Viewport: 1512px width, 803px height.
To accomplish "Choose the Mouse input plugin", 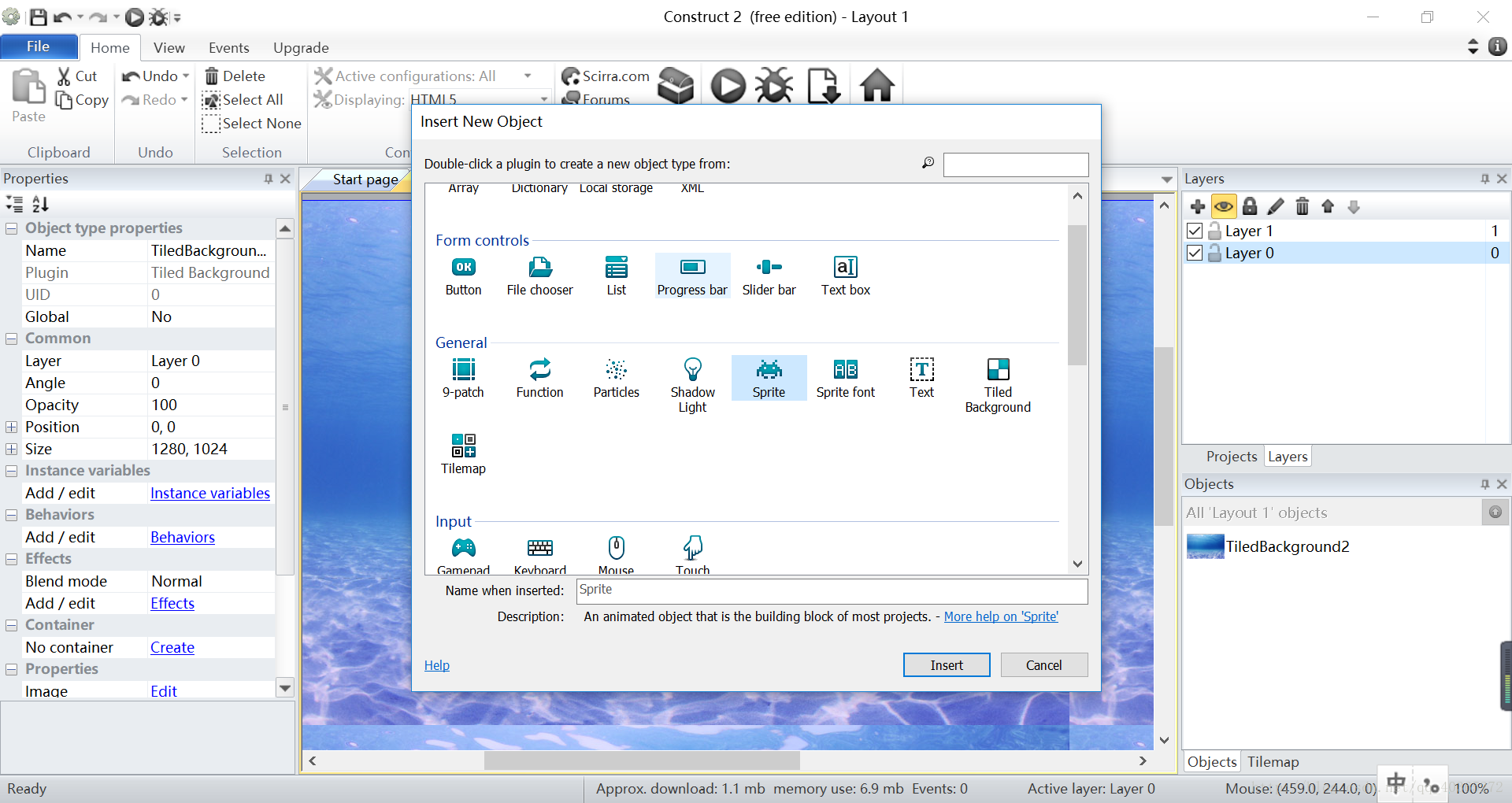I will (616, 556).
